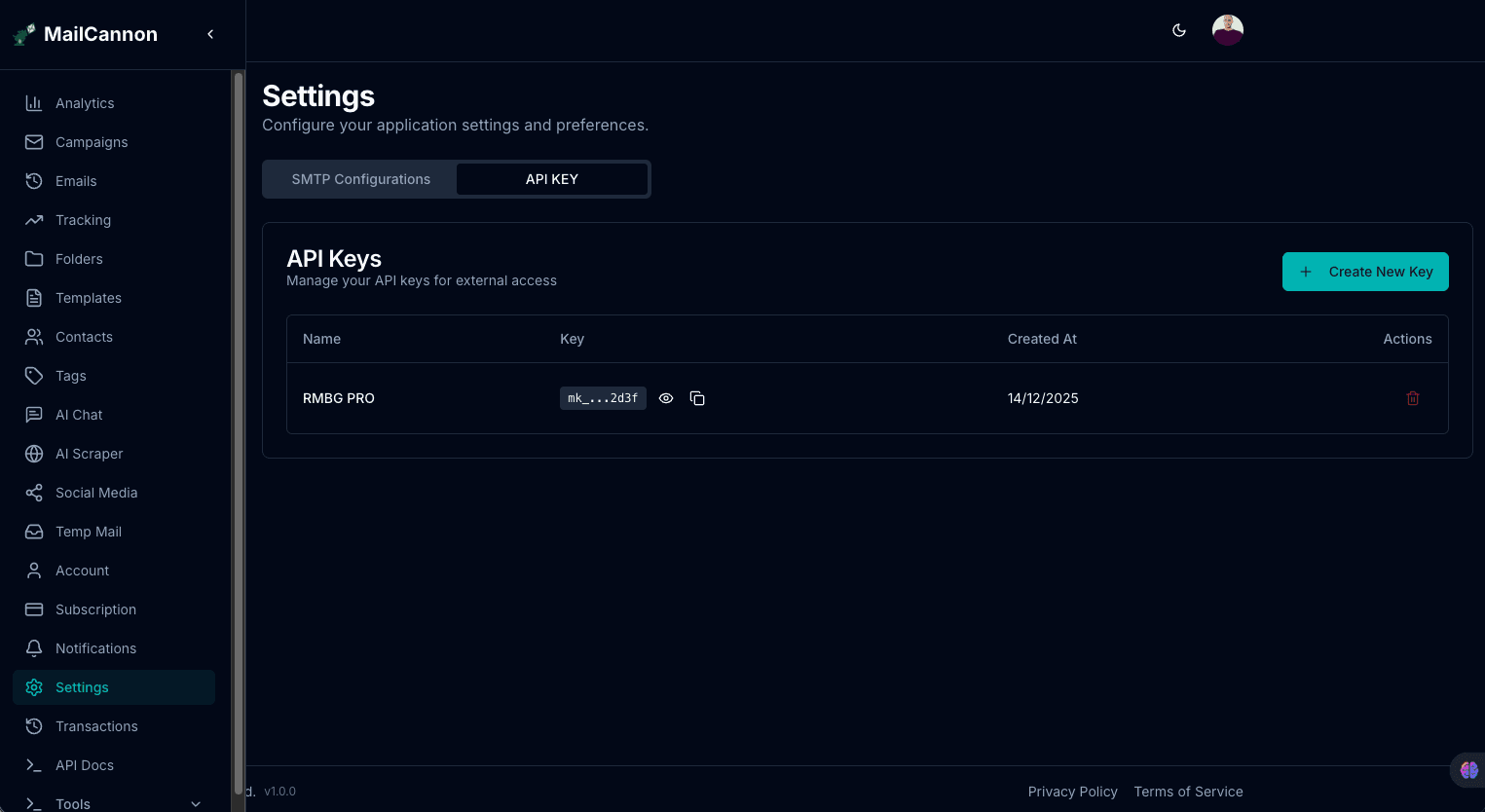Screen dimensions: 1485x812
Task: Click the masked key mk_...2d3f
Action: [x=603, y=398]
